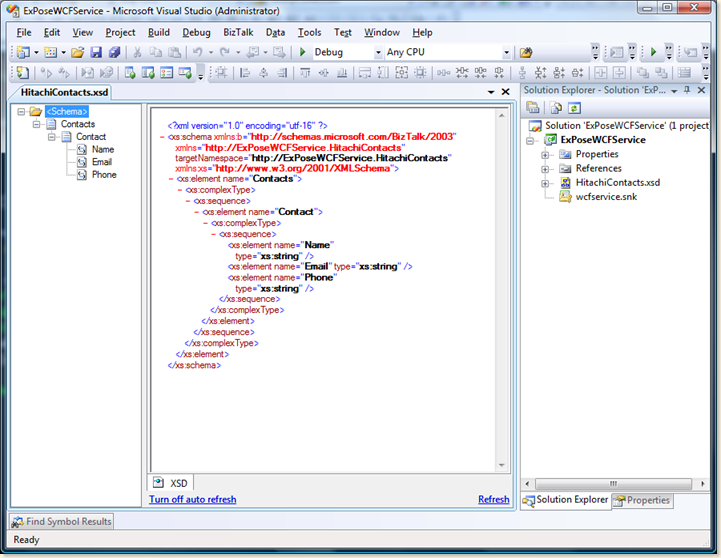
Task: Open the Help menu
Action: point(422,32)
